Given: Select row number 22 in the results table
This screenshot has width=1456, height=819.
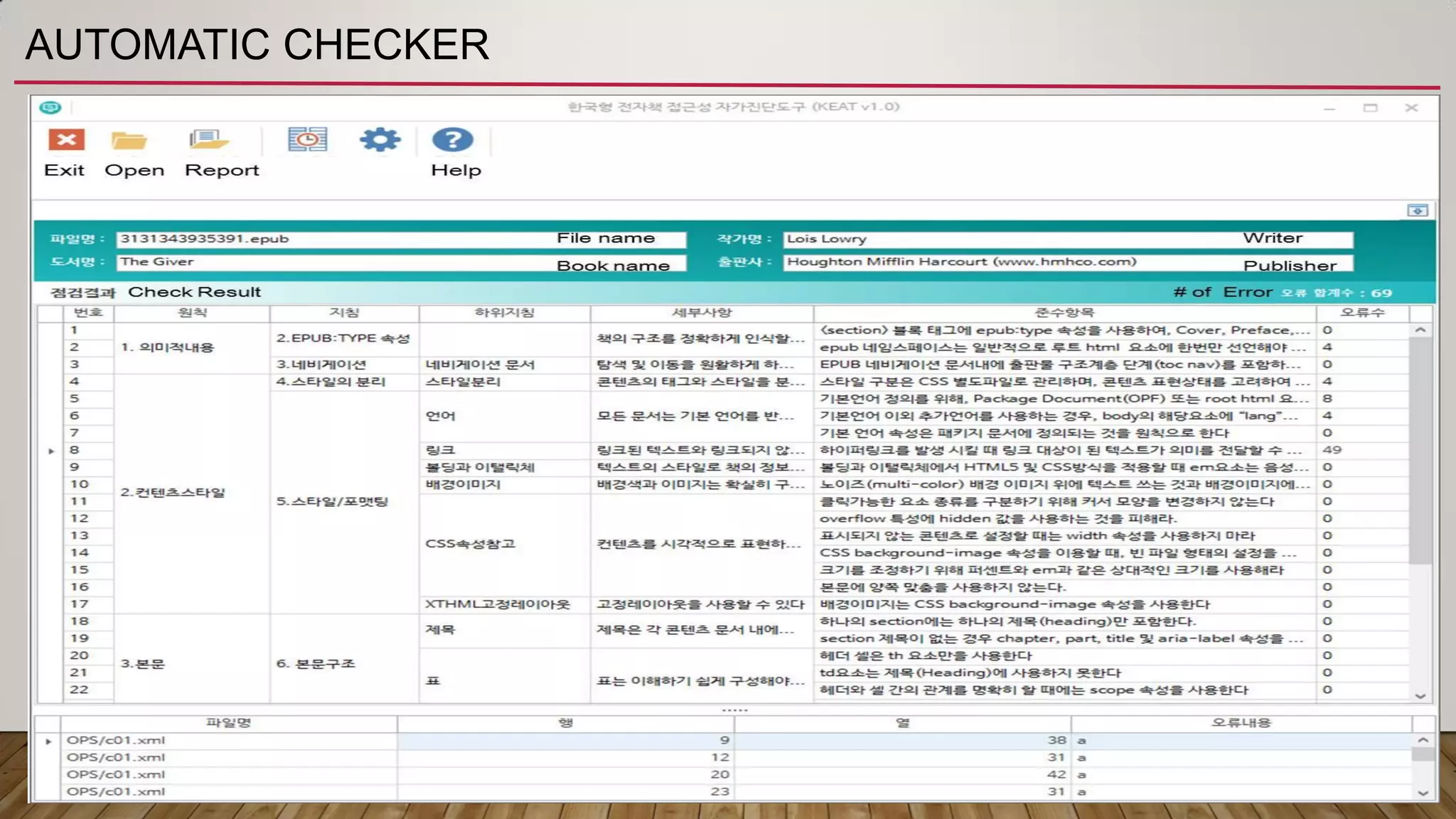Looking at the screenshot, I should click(88, 690).
